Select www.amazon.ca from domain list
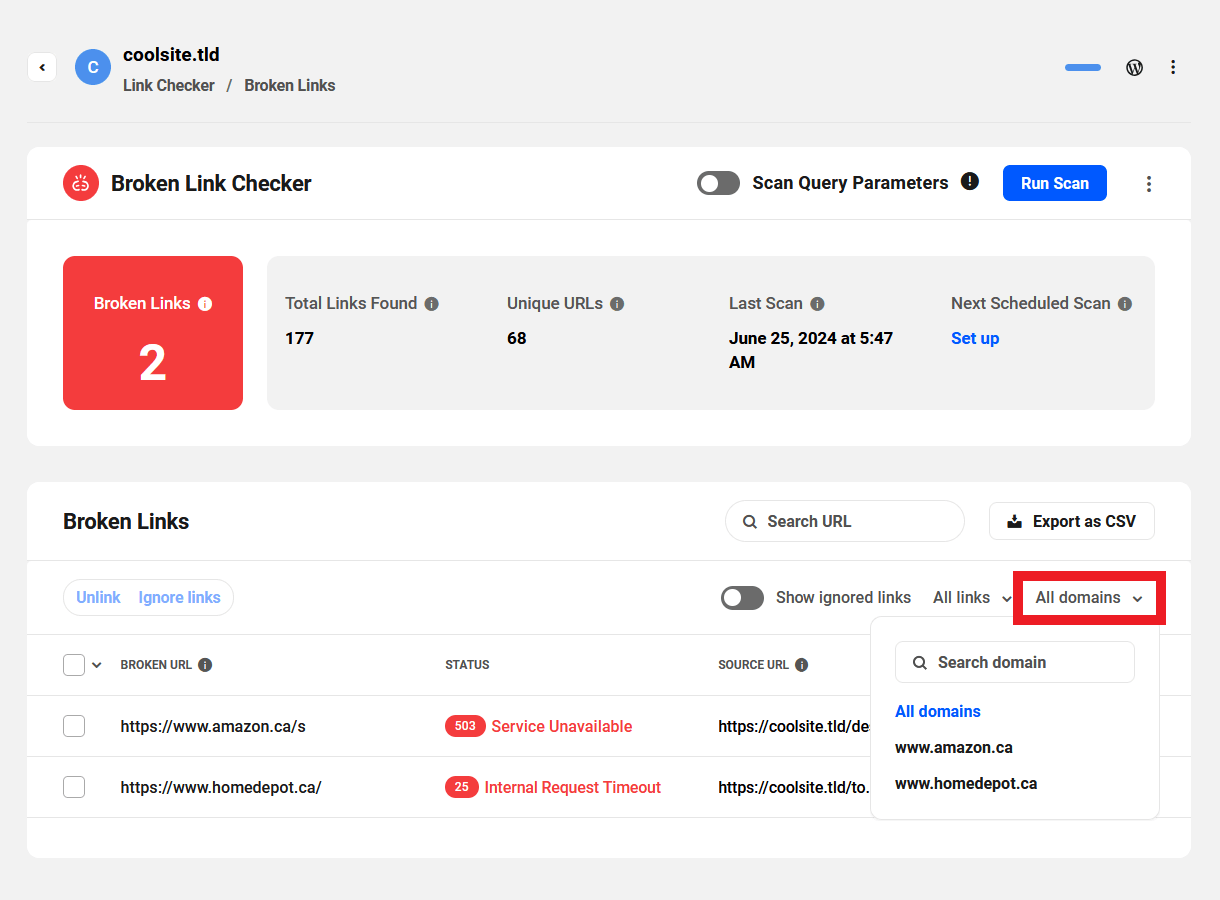Viewport: 1220px width, 900px height. (954, 748)
